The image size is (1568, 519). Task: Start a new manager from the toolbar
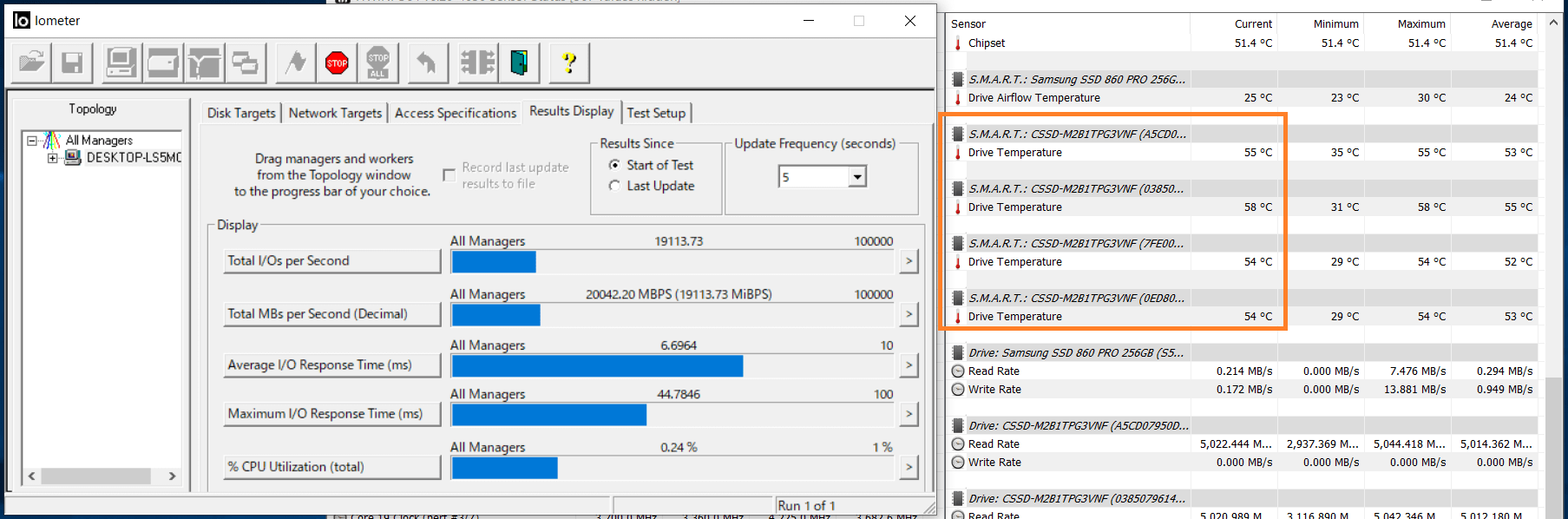[x=121, y=62]
